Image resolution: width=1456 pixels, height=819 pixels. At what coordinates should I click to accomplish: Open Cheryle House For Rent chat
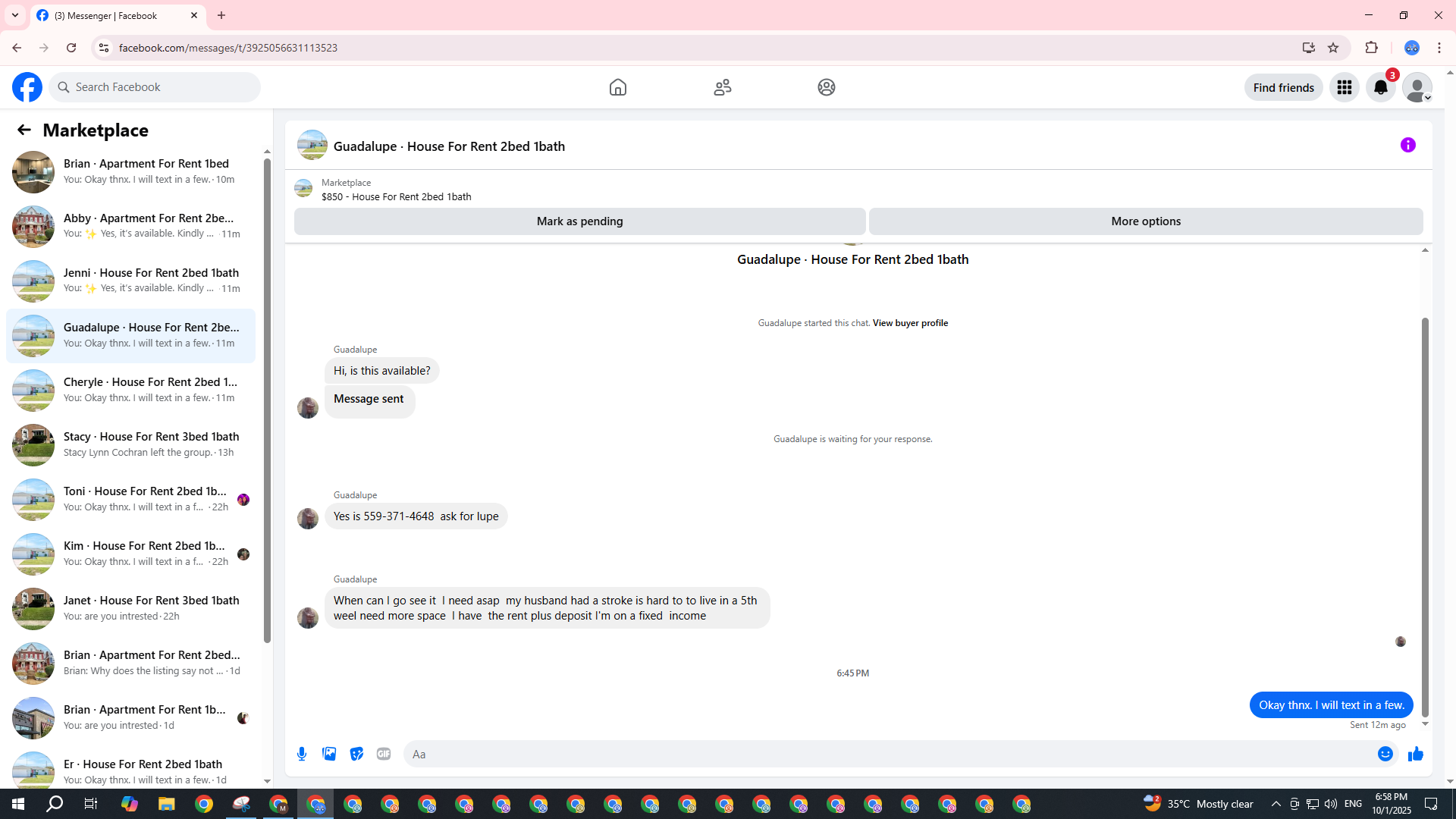coord(131,390)
